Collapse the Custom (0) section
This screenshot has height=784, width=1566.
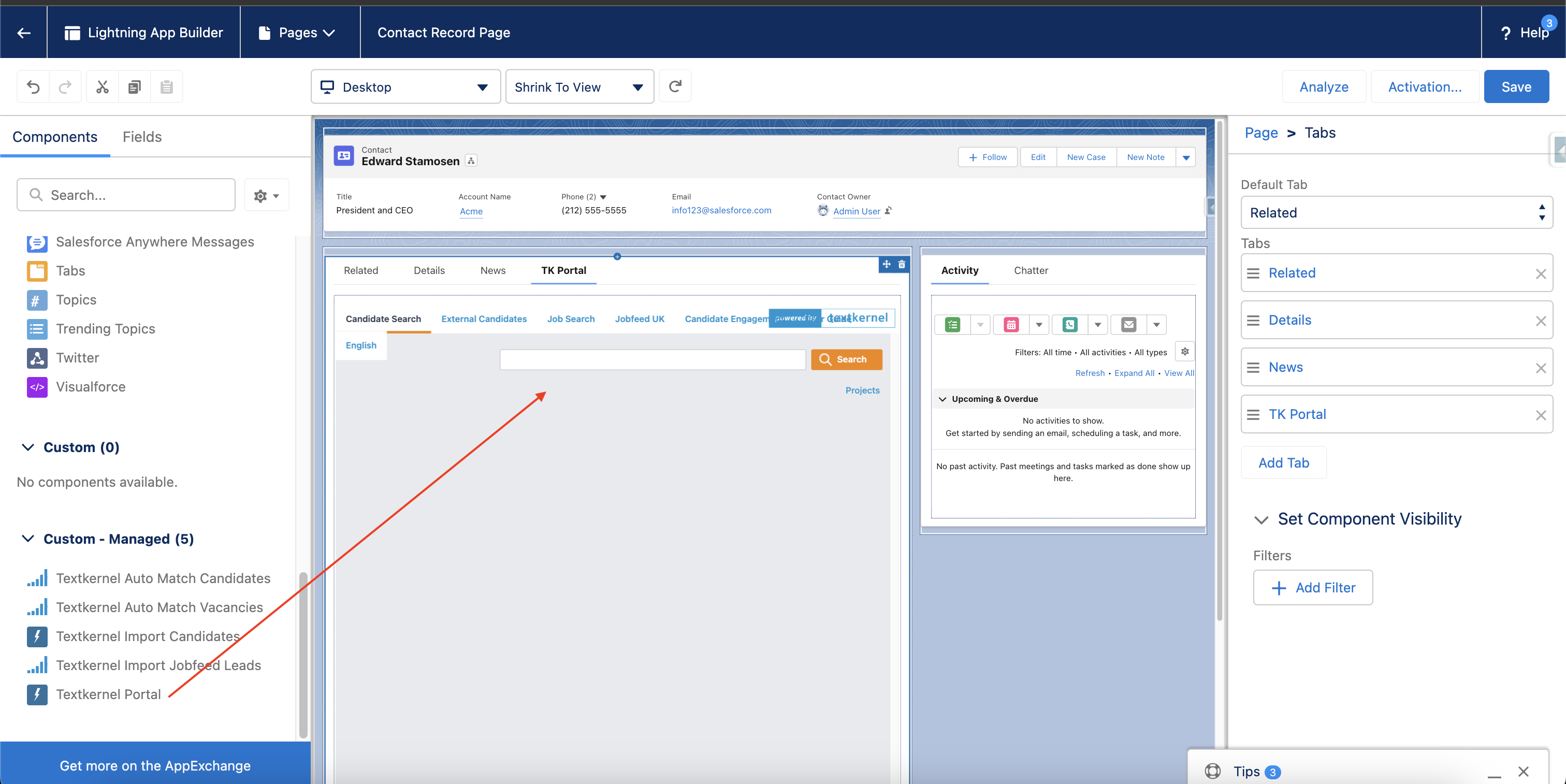(27, 447)
